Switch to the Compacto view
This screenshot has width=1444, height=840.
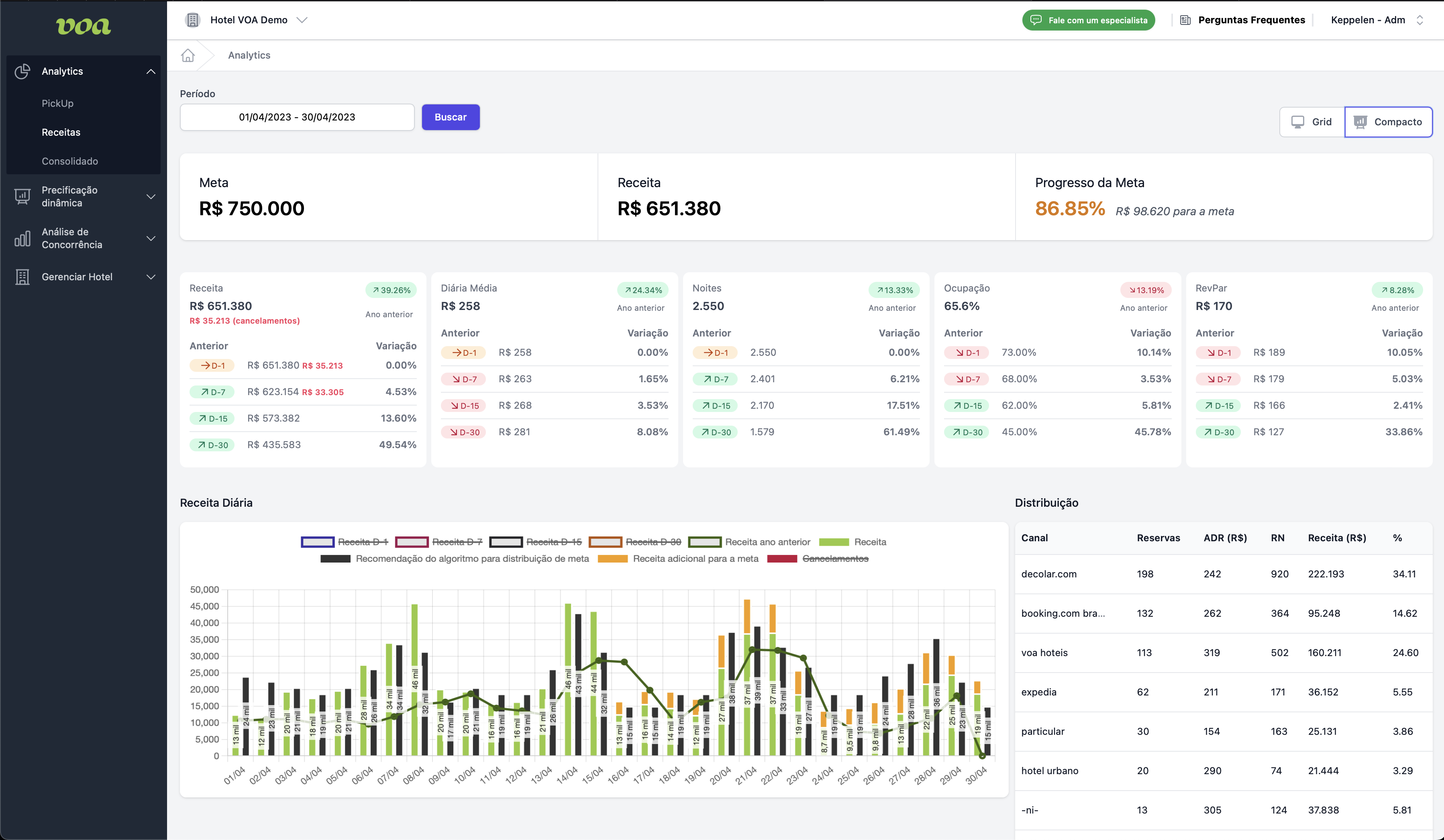pos(1389,122)
